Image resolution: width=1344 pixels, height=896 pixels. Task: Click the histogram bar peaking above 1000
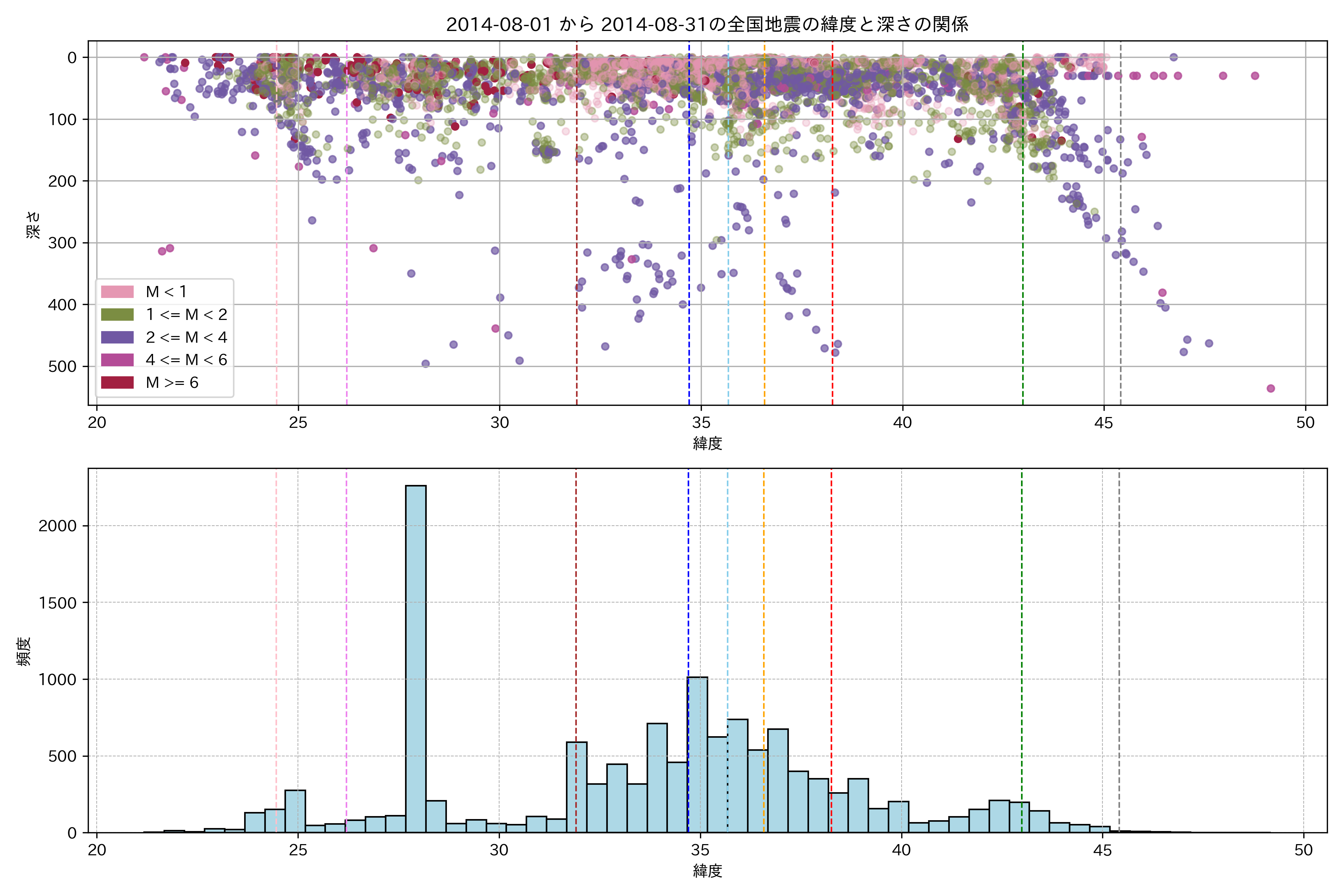click(698, 754)
